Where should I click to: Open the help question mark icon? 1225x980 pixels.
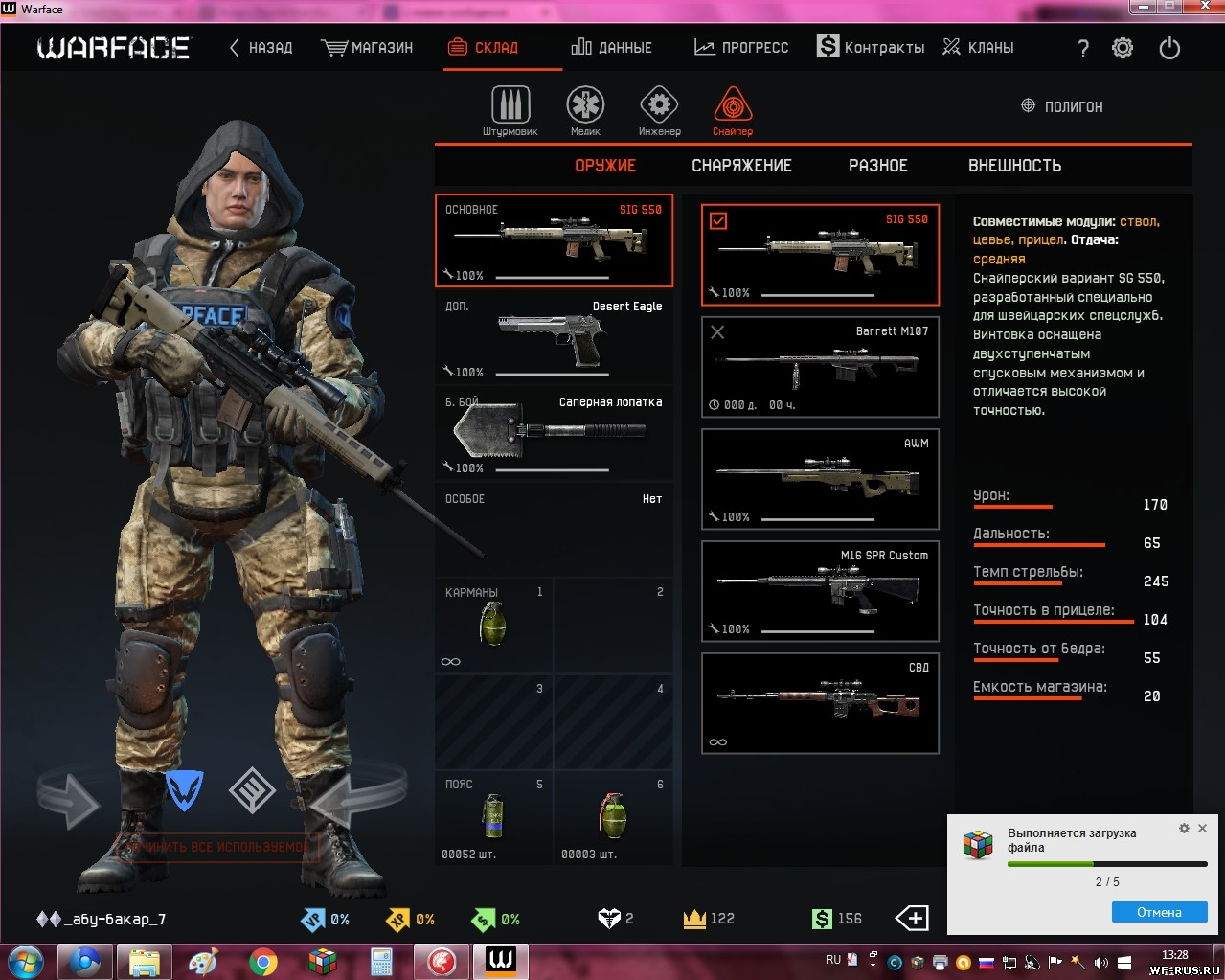coord(1083,48)
